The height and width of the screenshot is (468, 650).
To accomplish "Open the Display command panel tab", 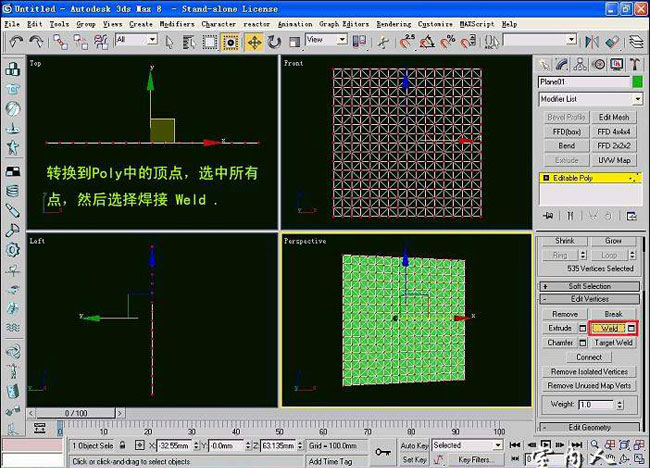I will point(617,64).
